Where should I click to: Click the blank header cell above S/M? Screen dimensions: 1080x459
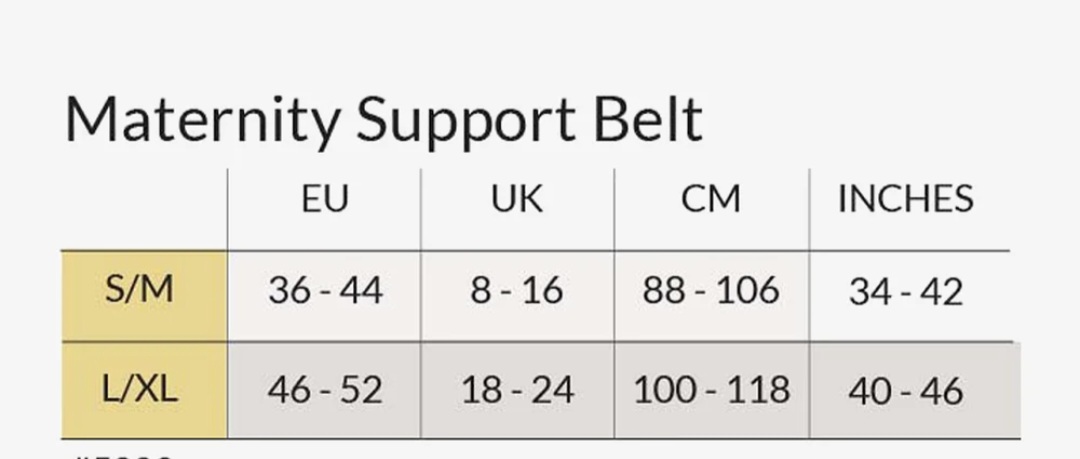[145, 208]
